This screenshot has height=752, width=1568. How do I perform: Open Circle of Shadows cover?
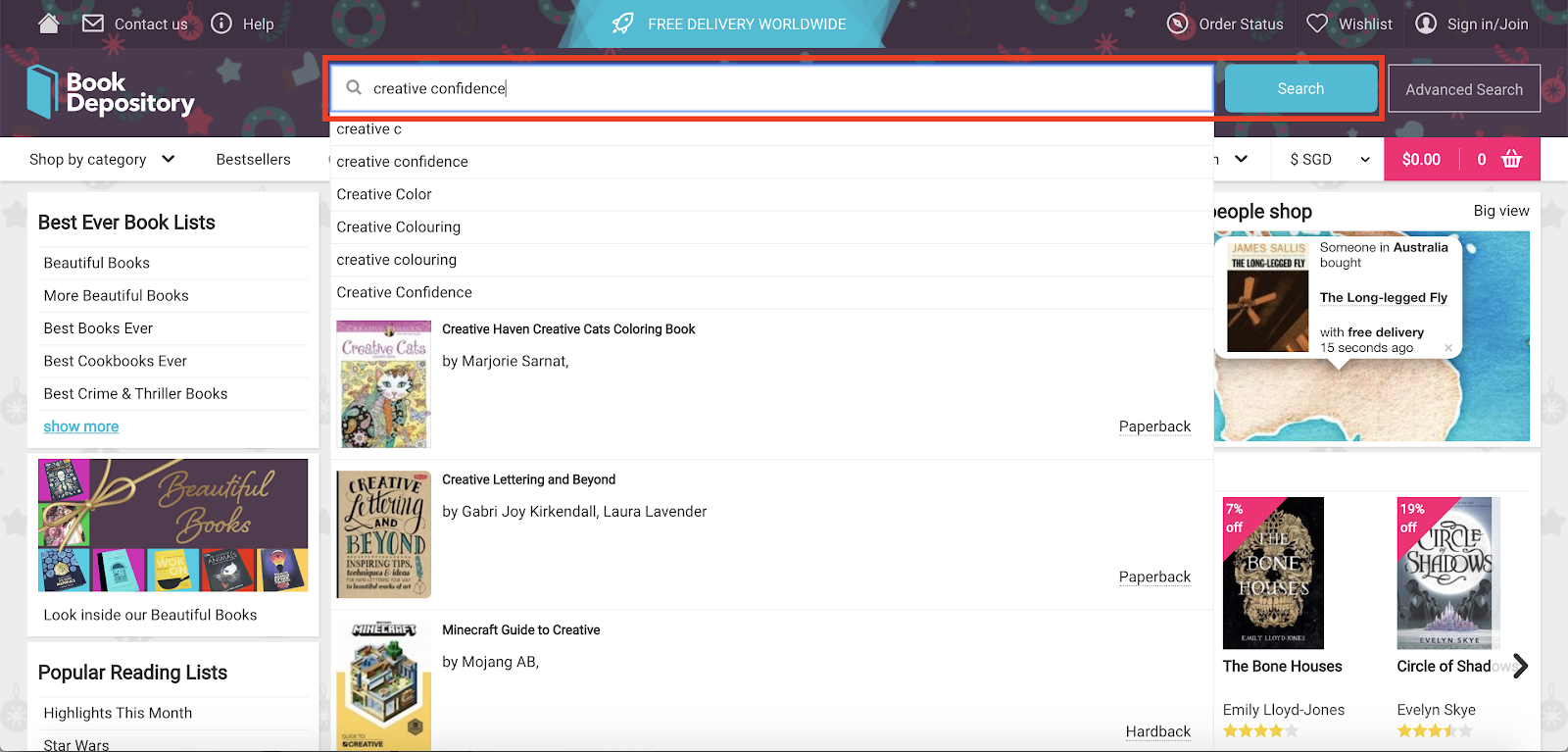1446,573
